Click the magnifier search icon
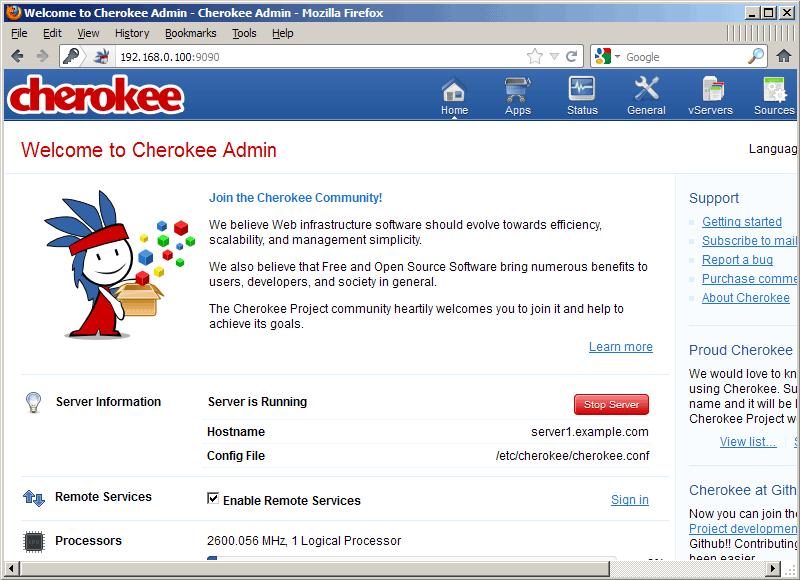This screenshot has height=580, width=800. coord(756,57)
